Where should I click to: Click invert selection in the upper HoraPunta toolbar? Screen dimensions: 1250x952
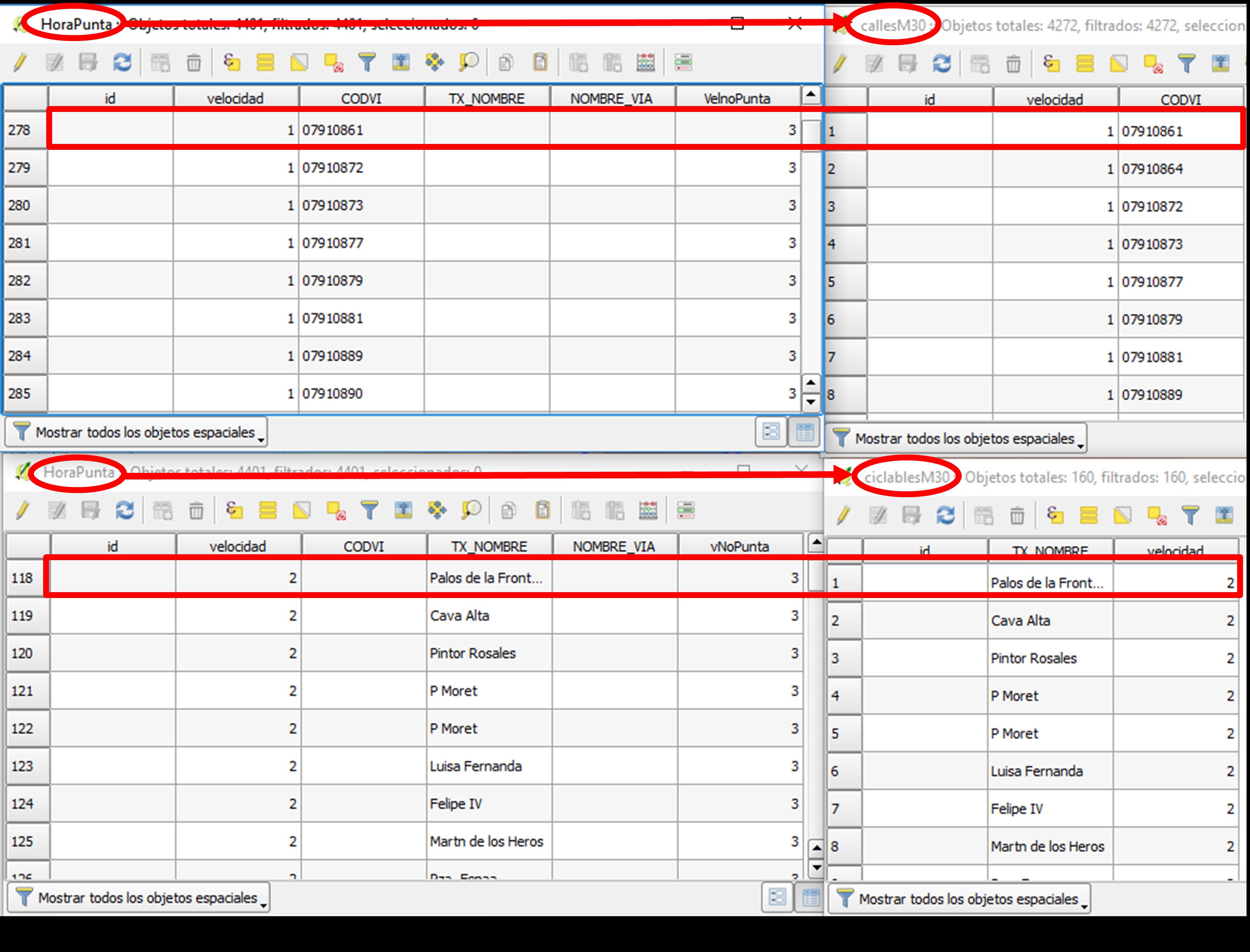pos(299,62)
